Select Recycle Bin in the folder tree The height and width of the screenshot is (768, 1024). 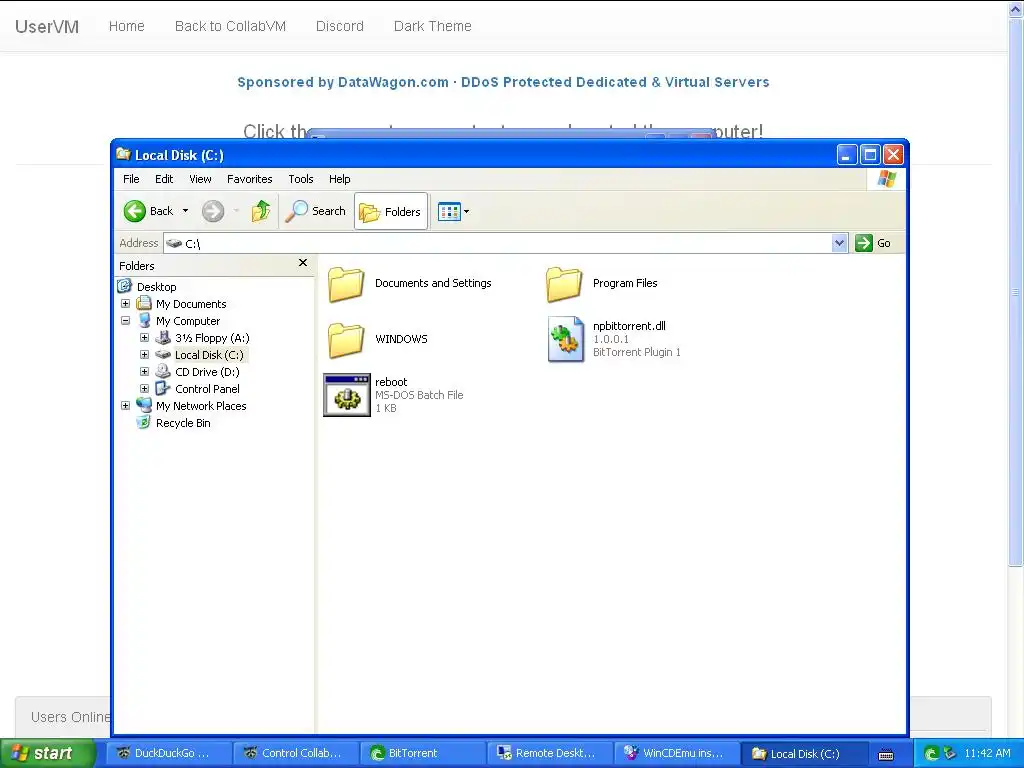click(183, 423)
